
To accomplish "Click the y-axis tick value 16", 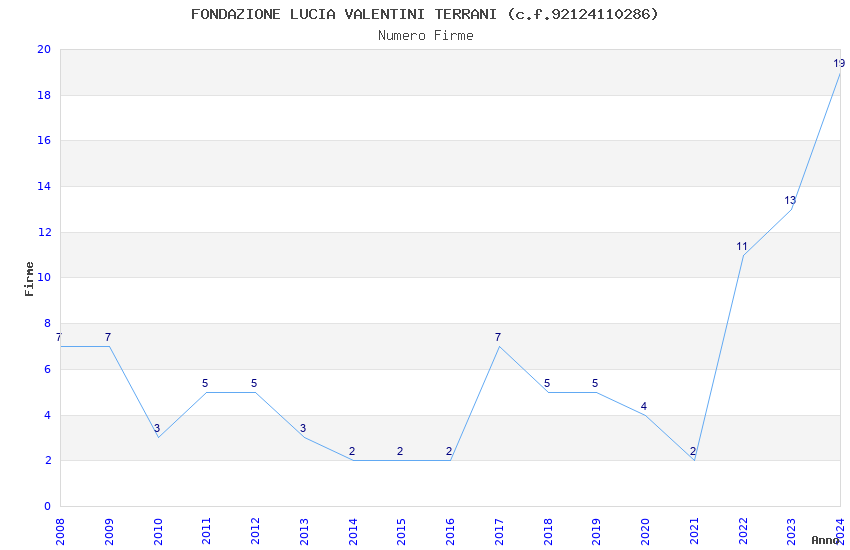I will coord(44,140).
